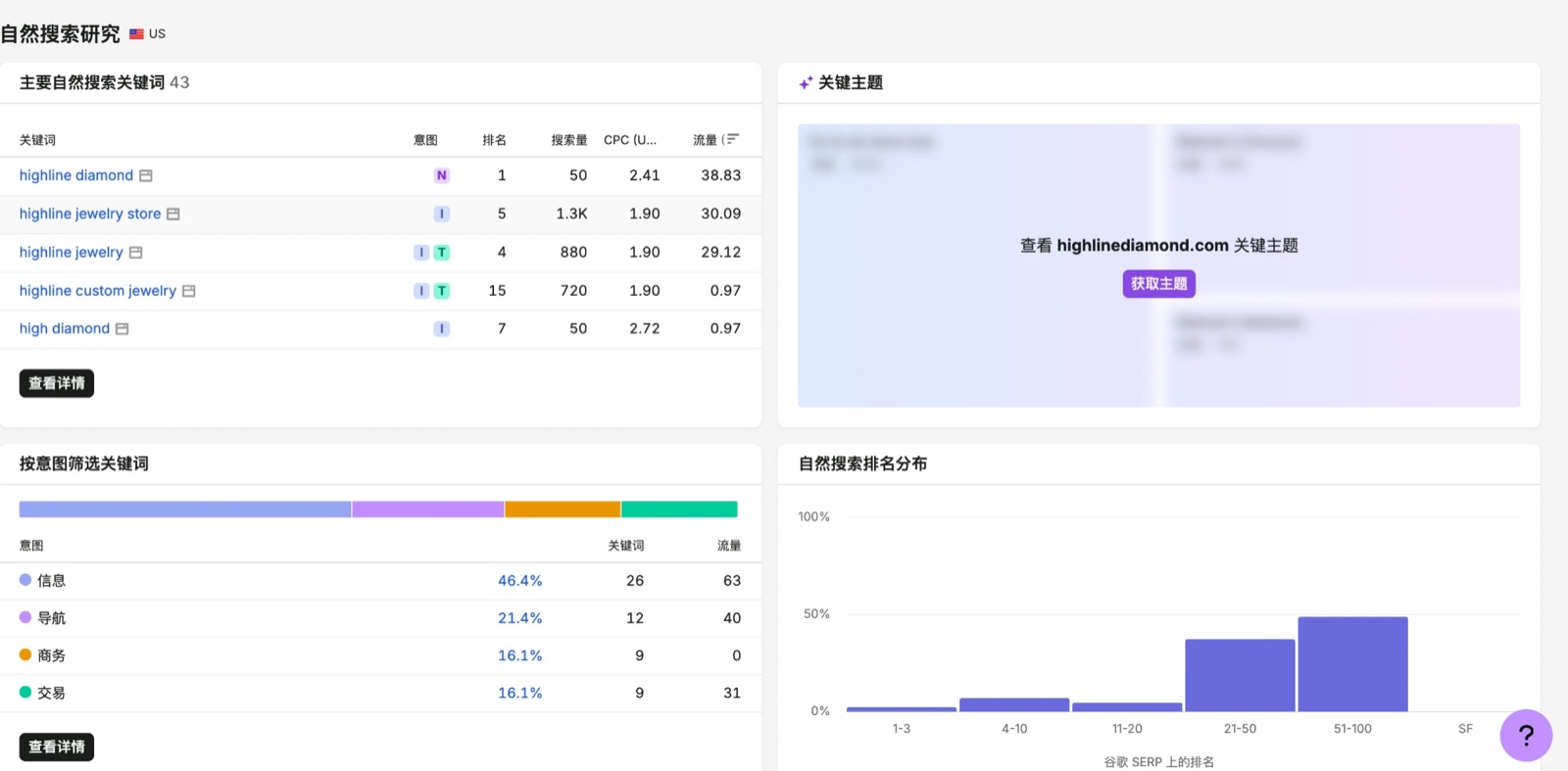Open the purple help question mark button
Image resolution: width=1568 pixels, height=771 pixels.
tap(1526, 735)
